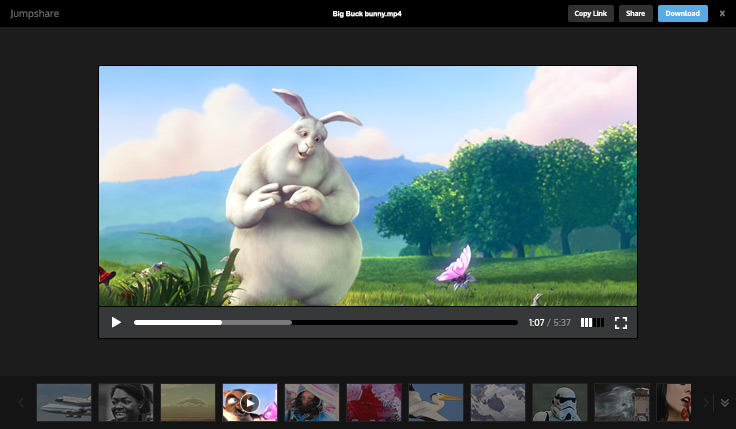Image resolution: width=736 pixels, height=429 pixels.
Task: Open the red lips woman thumbnail
Action: point(674,402)
